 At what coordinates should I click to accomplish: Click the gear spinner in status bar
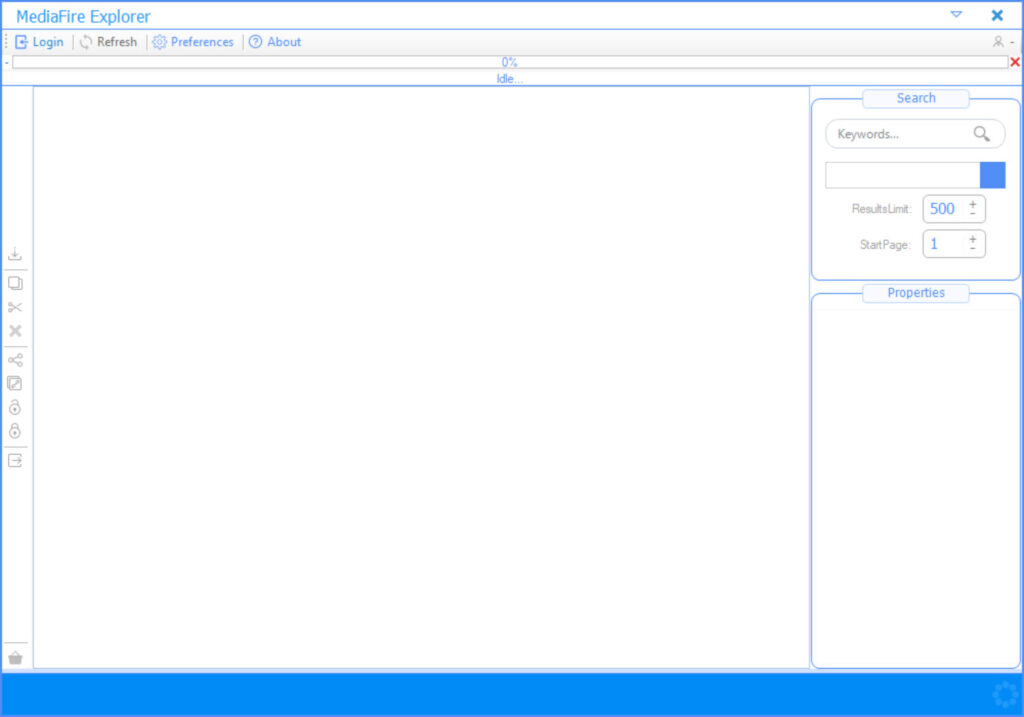click(1006, 695)
